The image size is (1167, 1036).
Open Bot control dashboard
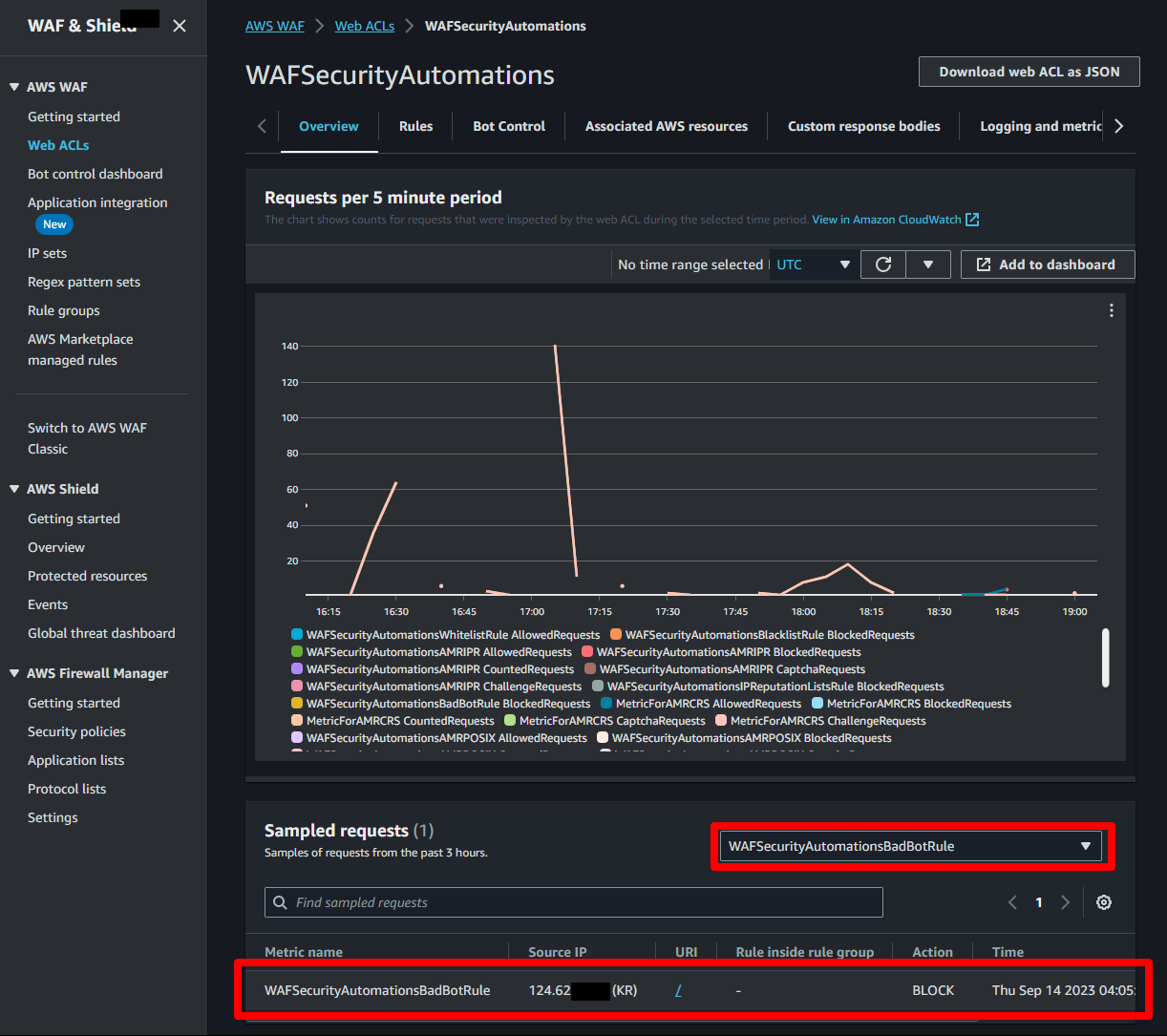click(x=95, y=174)
